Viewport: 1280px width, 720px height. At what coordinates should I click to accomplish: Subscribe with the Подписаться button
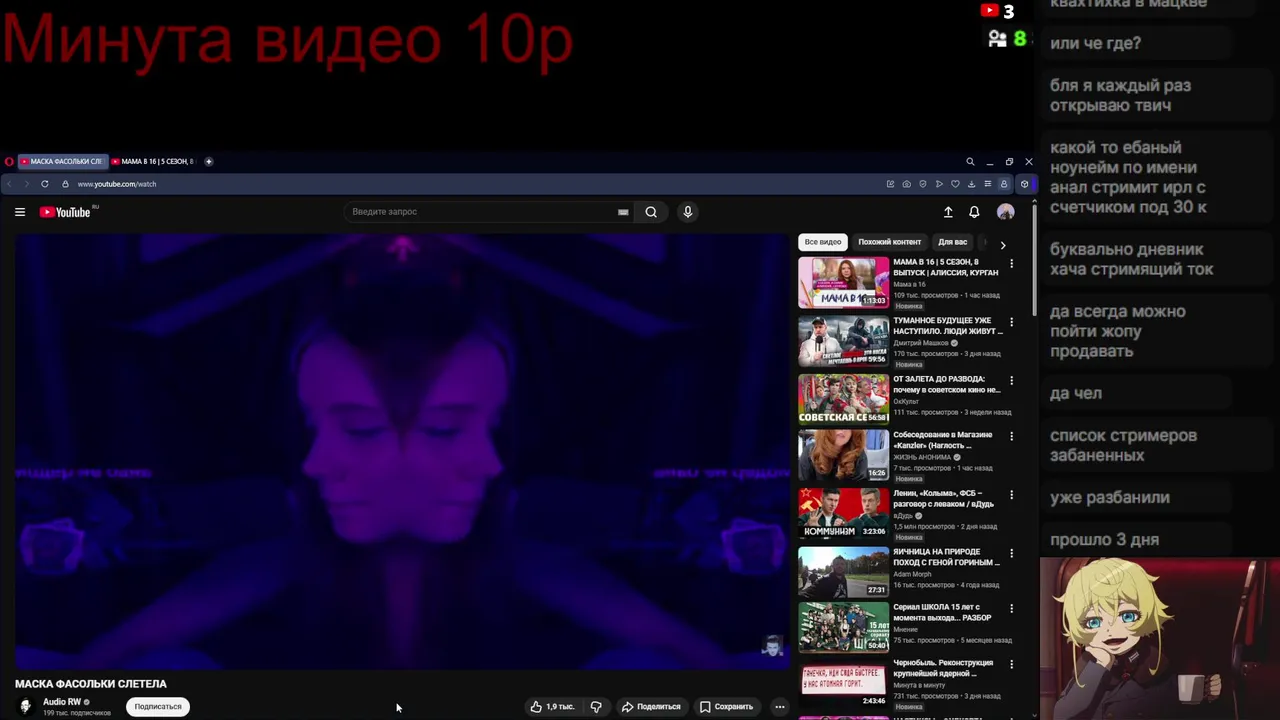pos(158,707)
